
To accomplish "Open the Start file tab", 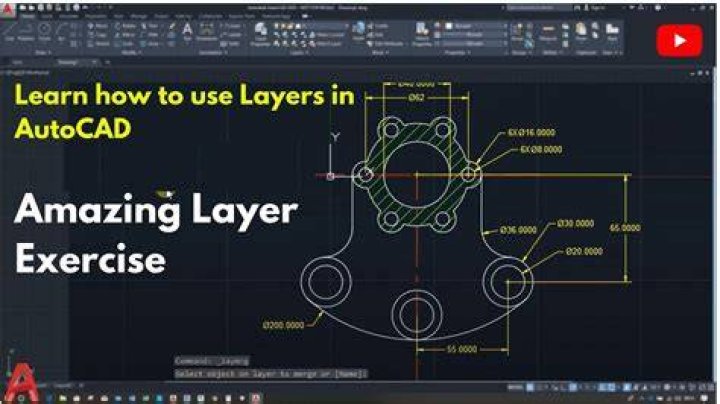I will click(x=17, y=62).
